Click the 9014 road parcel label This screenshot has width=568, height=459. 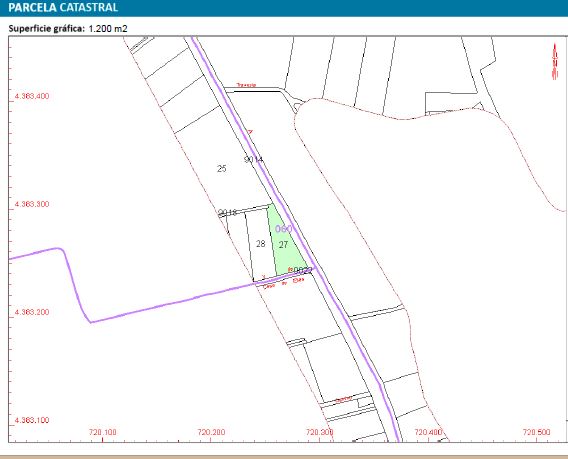click(254, 159)
